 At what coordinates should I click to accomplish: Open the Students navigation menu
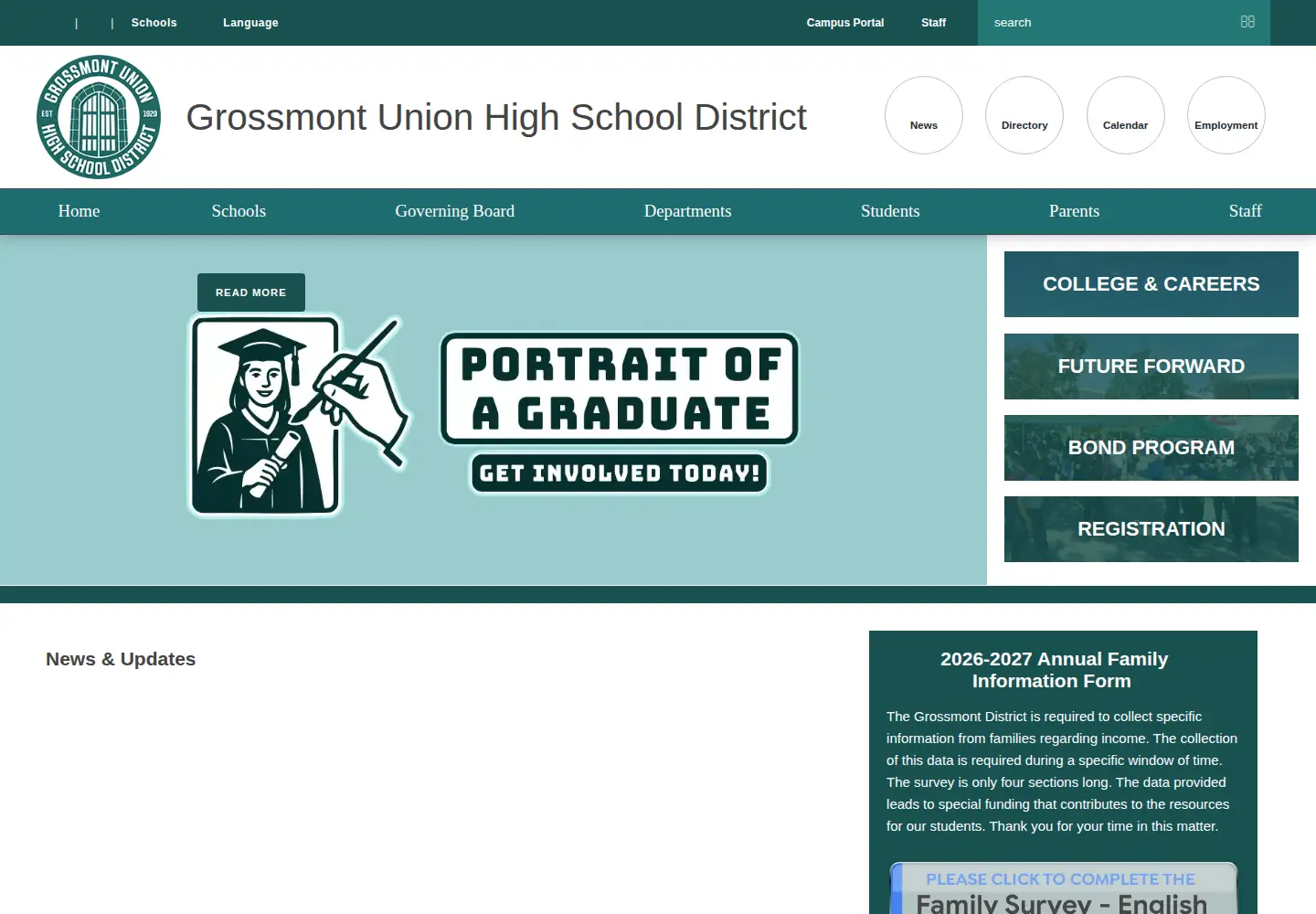[890, 211]
